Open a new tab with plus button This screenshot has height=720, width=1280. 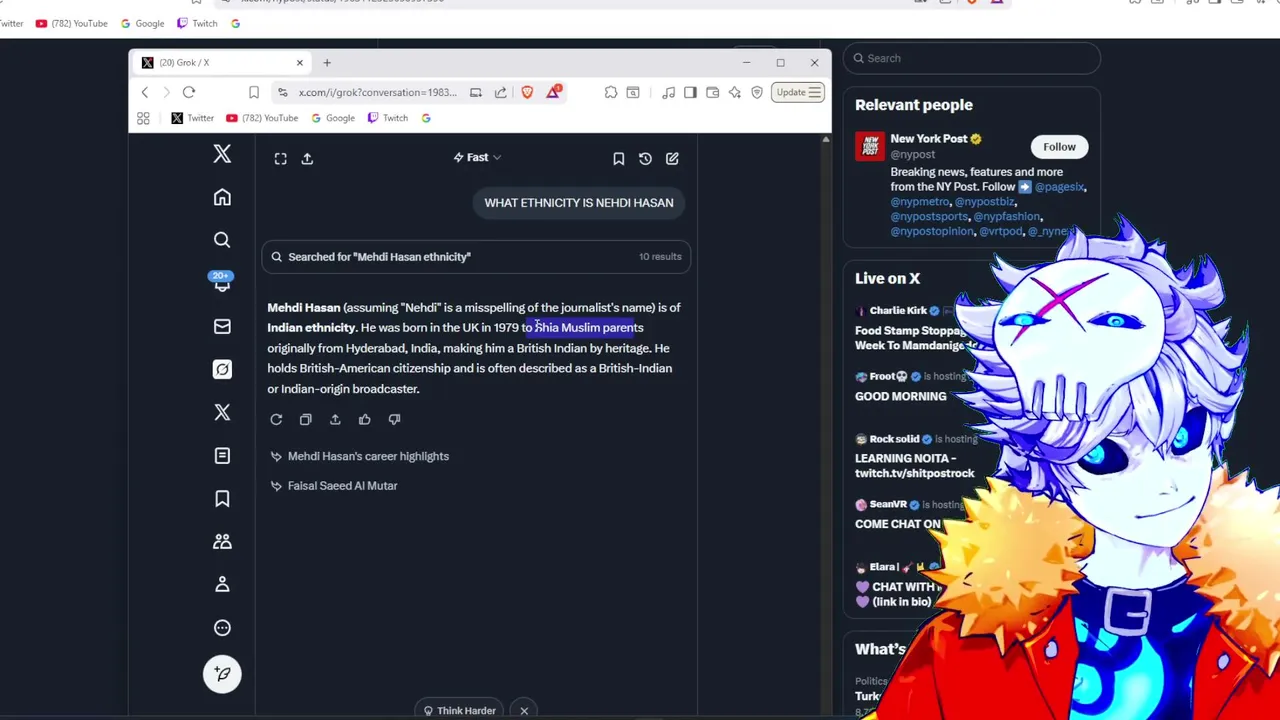click(327, 62)
